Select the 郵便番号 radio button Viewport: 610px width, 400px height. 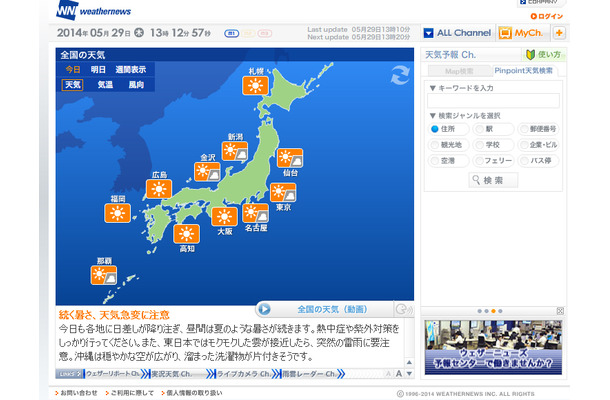[524, 129]
